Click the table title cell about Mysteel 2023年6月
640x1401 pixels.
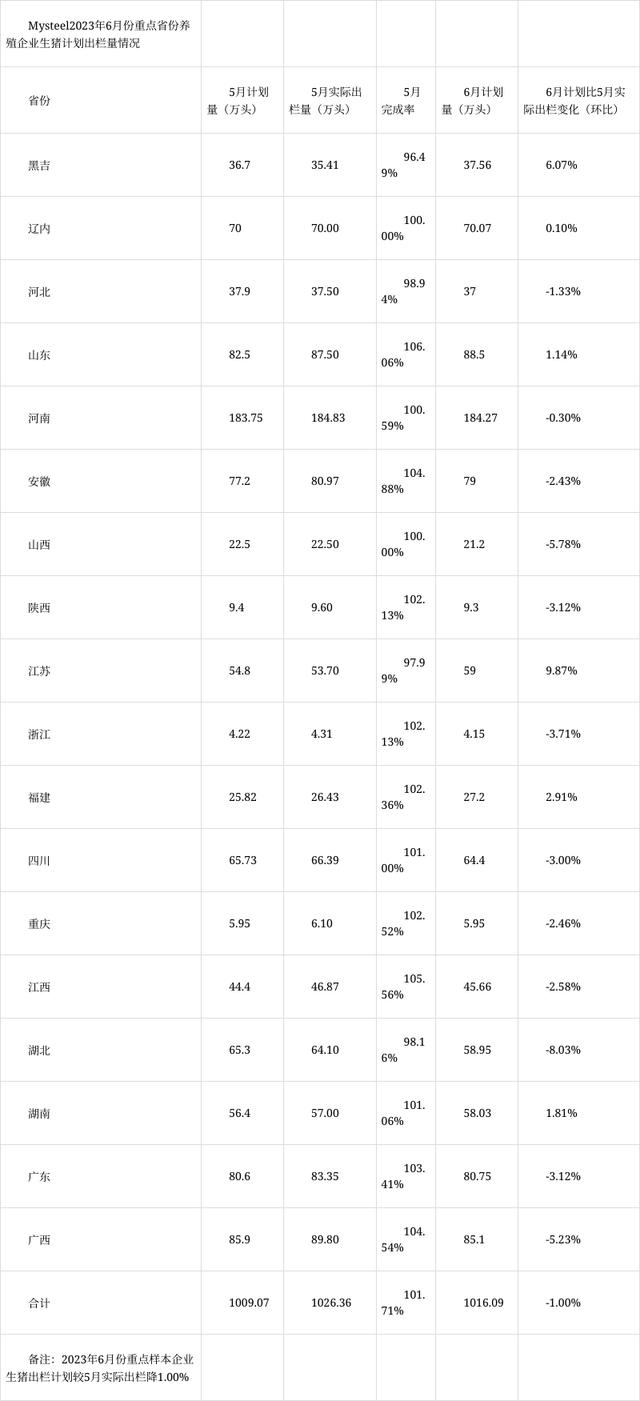(x=100, y=35)
